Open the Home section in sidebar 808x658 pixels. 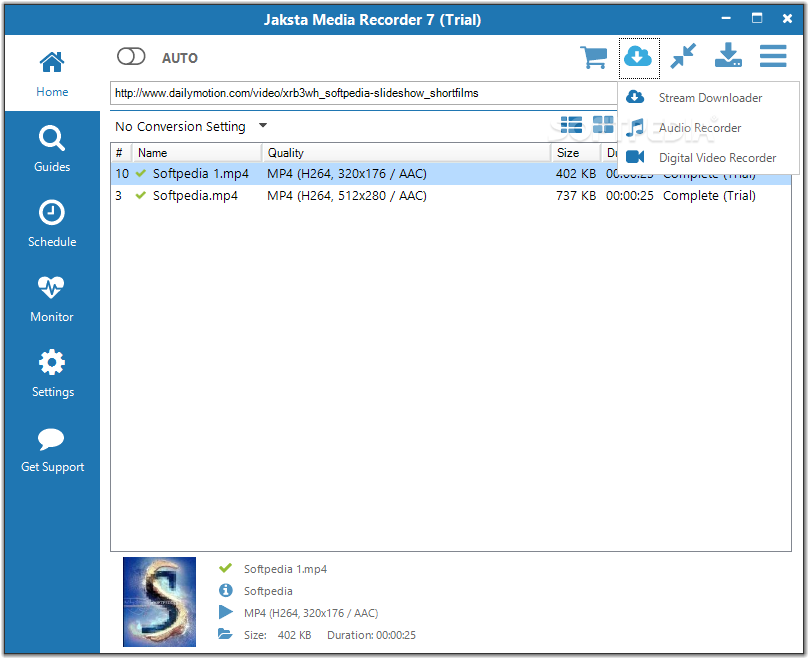[x=52, y=74]
